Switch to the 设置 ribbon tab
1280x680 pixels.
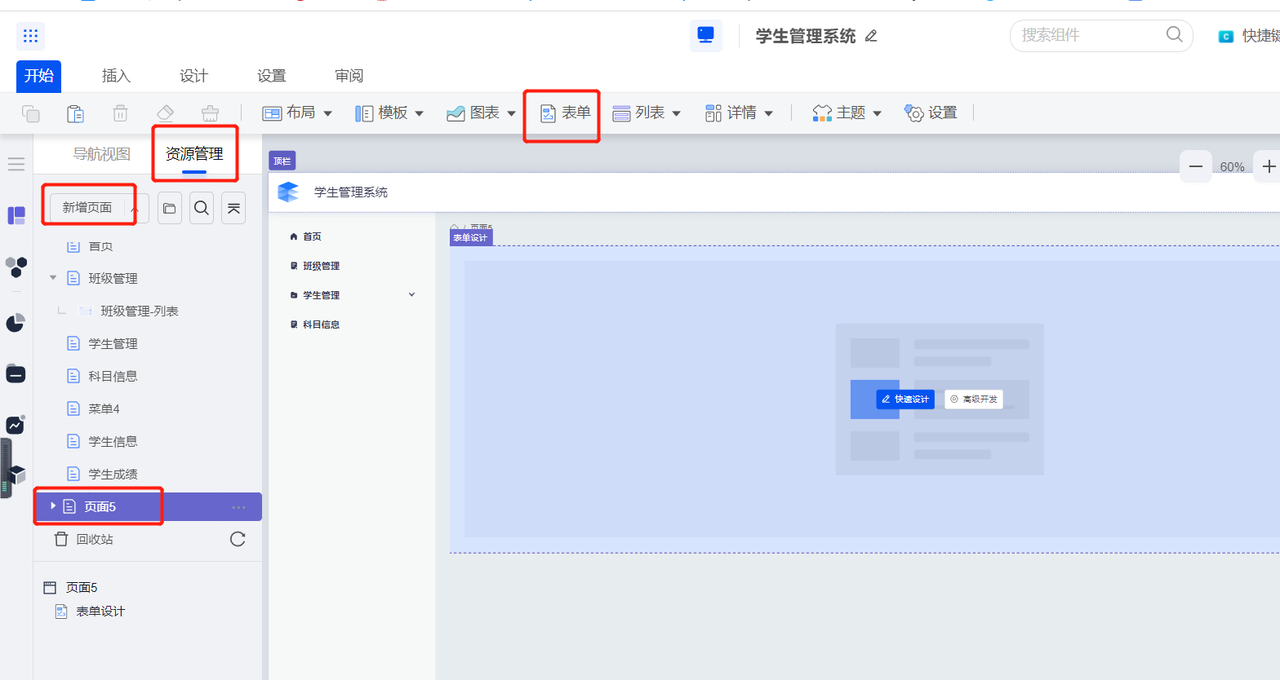(x=271, y=76)
